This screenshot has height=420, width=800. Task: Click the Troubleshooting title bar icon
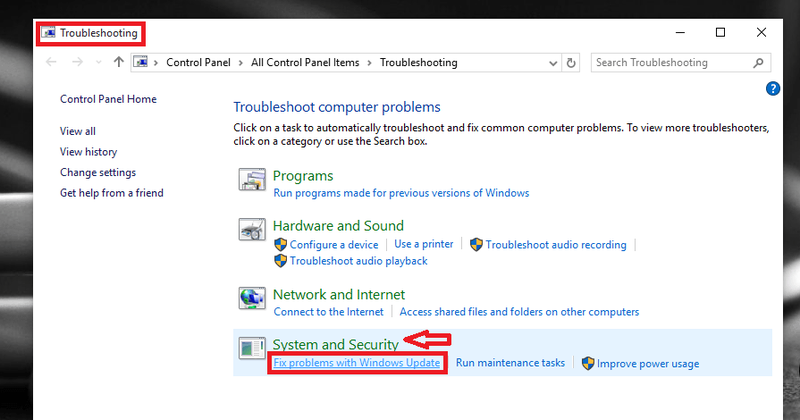click(x=48, y=33)
